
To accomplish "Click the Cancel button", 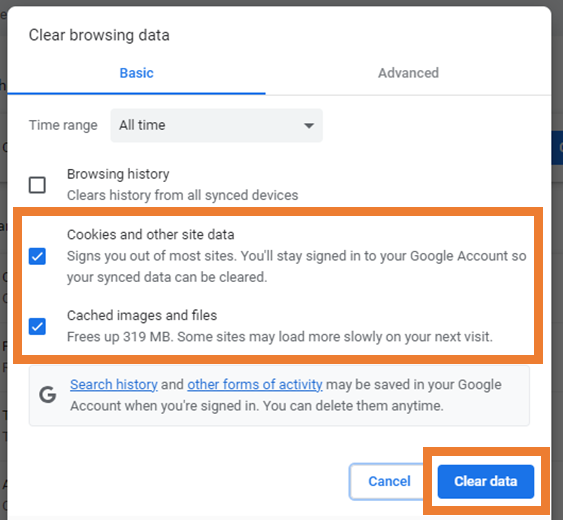I will tap(389, 481).
